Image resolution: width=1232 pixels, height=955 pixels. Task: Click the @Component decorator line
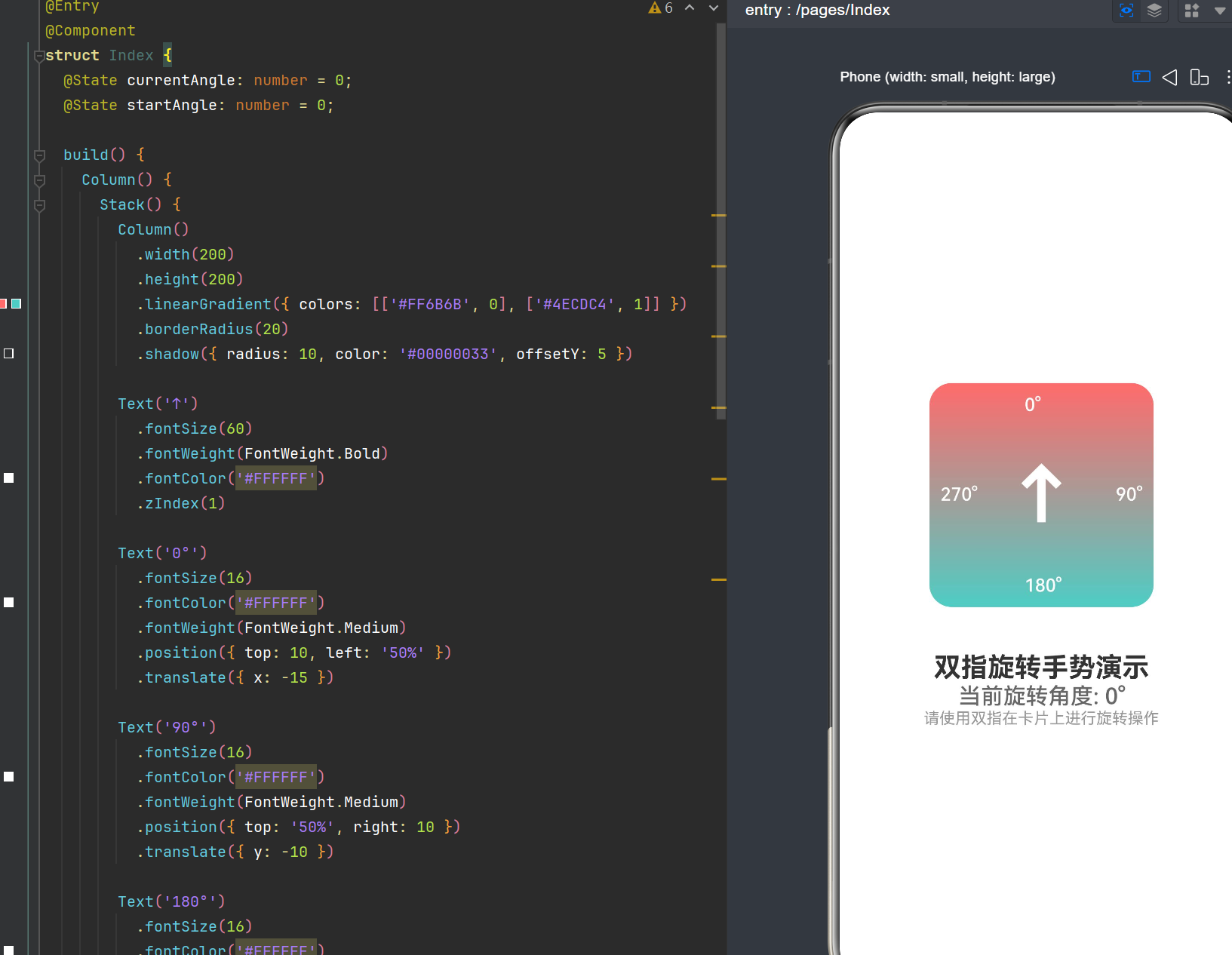pyautogui.click(x=91, y=31)
